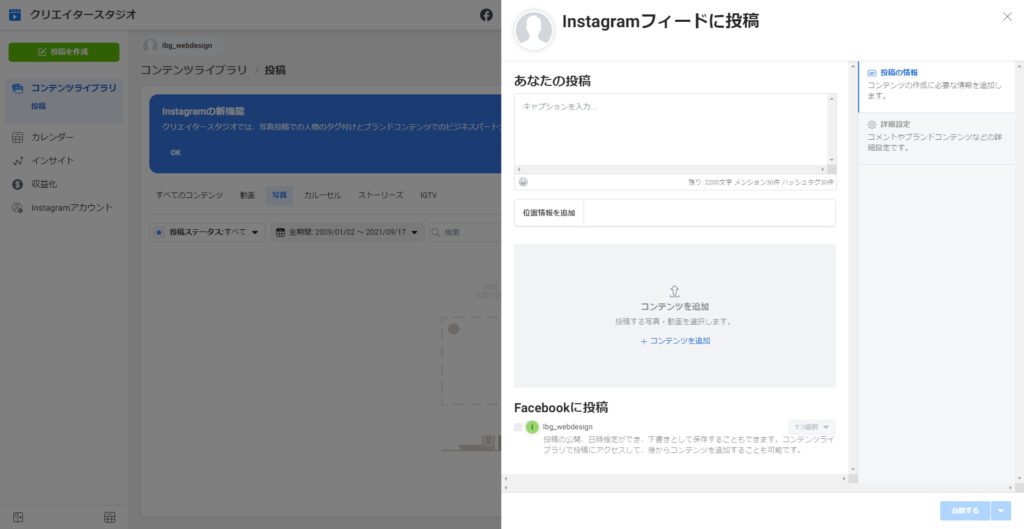The image size is (1024, 529).
Task: Click the green lbg_webdesign Facebook page avatar
Action: 532,427
